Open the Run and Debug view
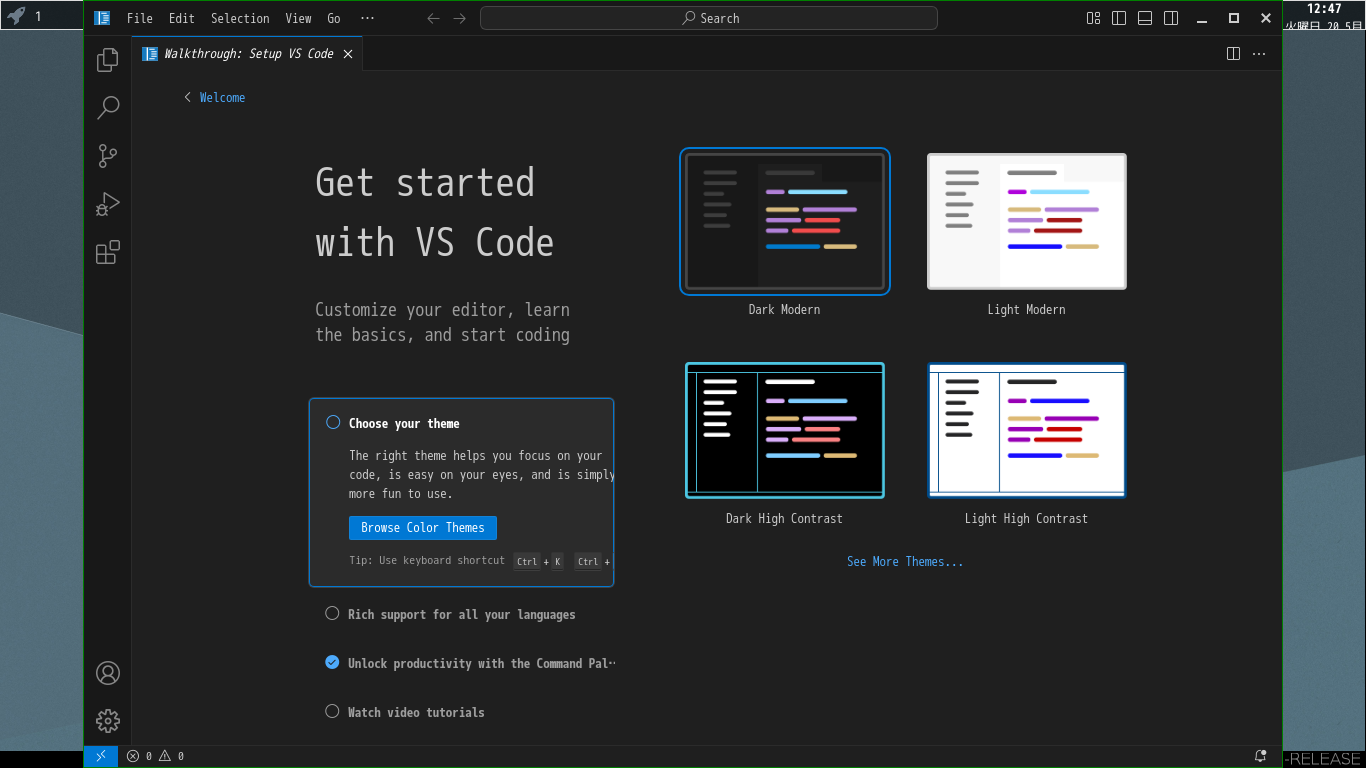1366x768 pixels. coord(108,204)
